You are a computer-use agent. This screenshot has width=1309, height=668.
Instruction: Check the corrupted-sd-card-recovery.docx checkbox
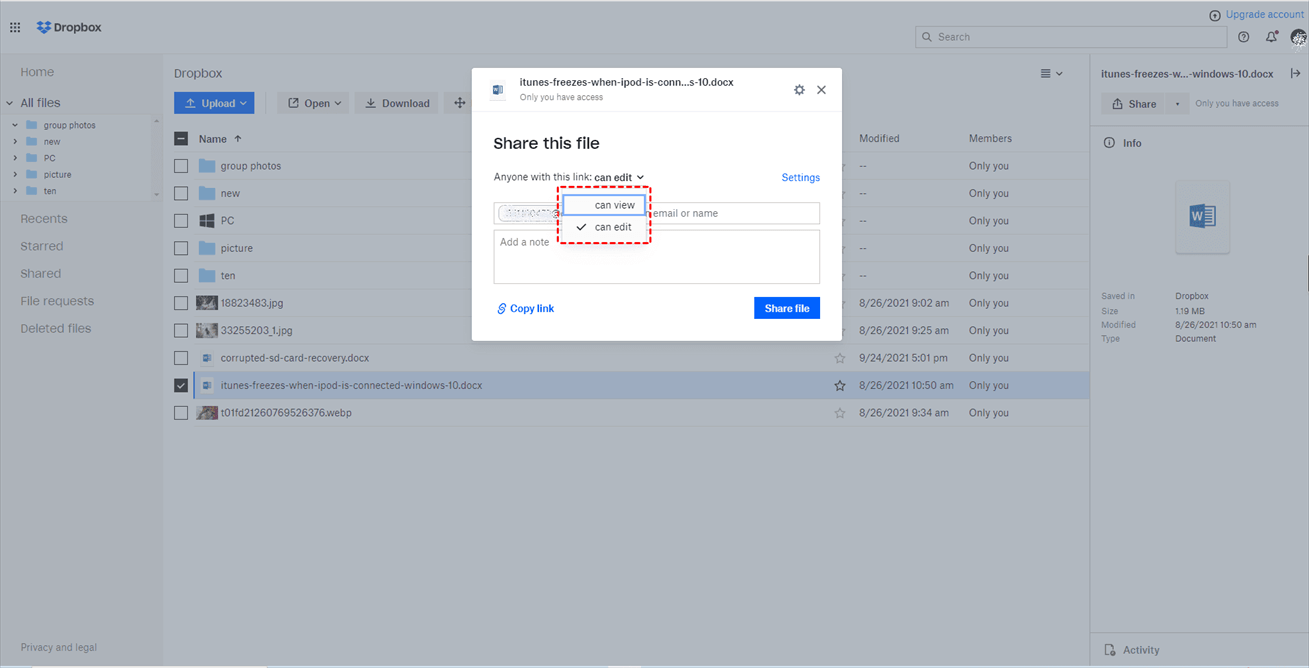click(181, 358)
